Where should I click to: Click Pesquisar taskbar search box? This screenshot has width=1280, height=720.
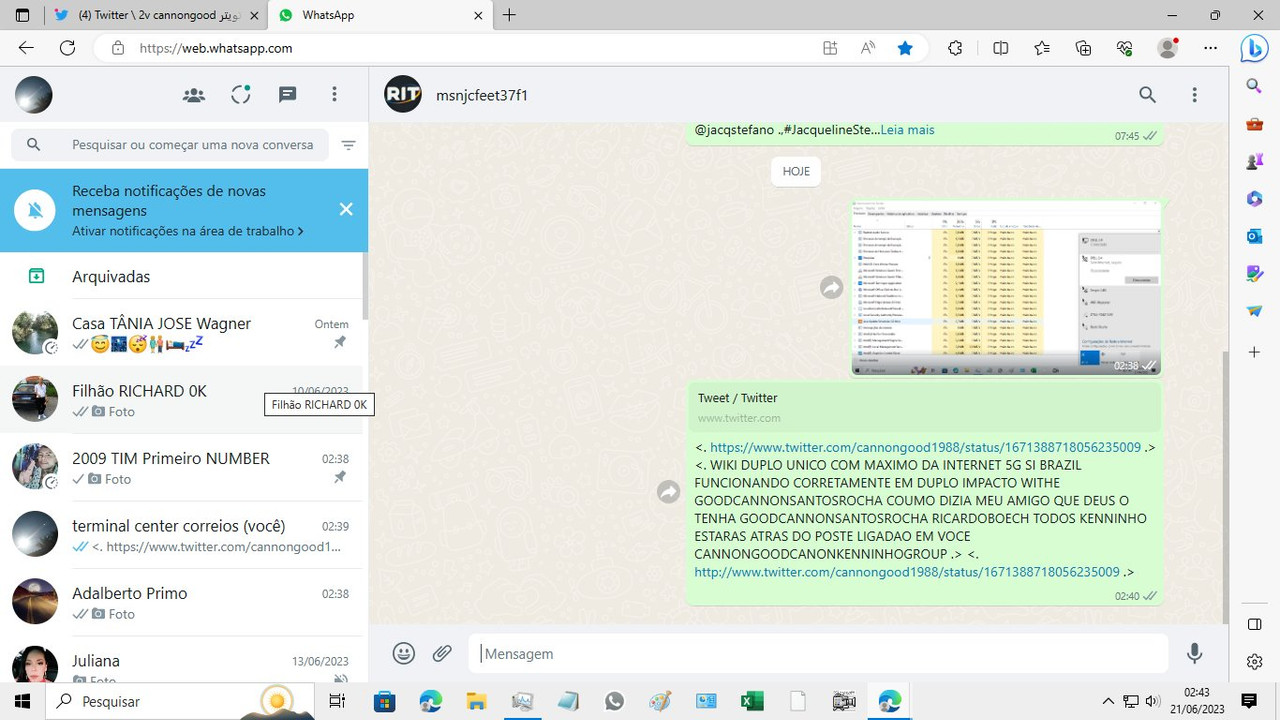(x=180, y=701)
